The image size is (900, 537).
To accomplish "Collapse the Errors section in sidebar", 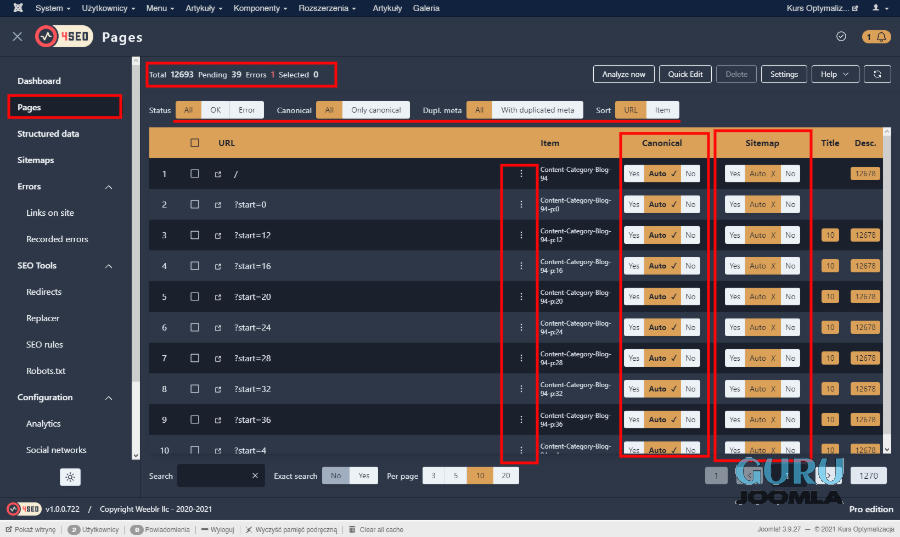I will (x=108, y=188).
